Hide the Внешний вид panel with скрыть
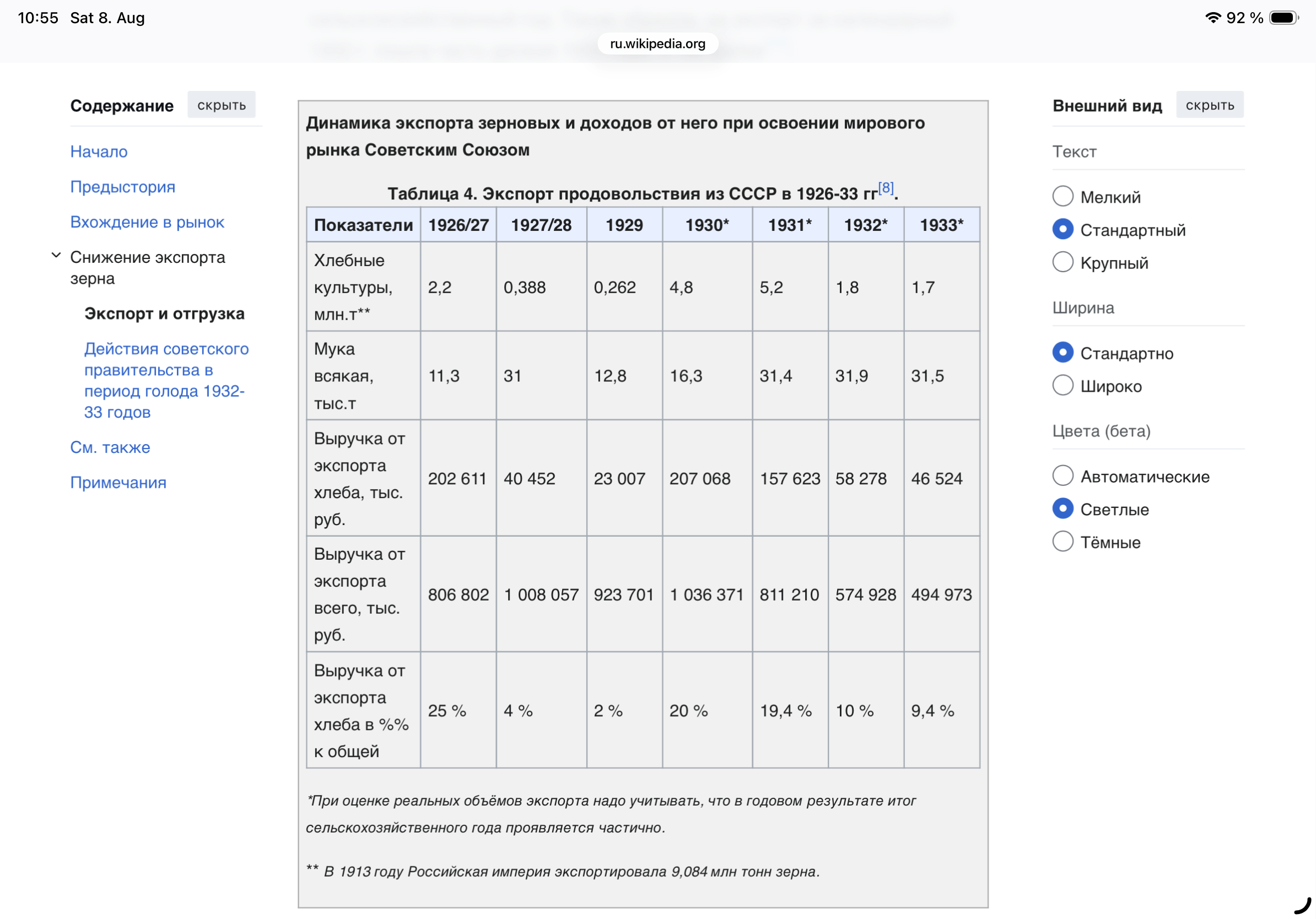Viewport: 1316px width, 919px height. point(1210,105)
